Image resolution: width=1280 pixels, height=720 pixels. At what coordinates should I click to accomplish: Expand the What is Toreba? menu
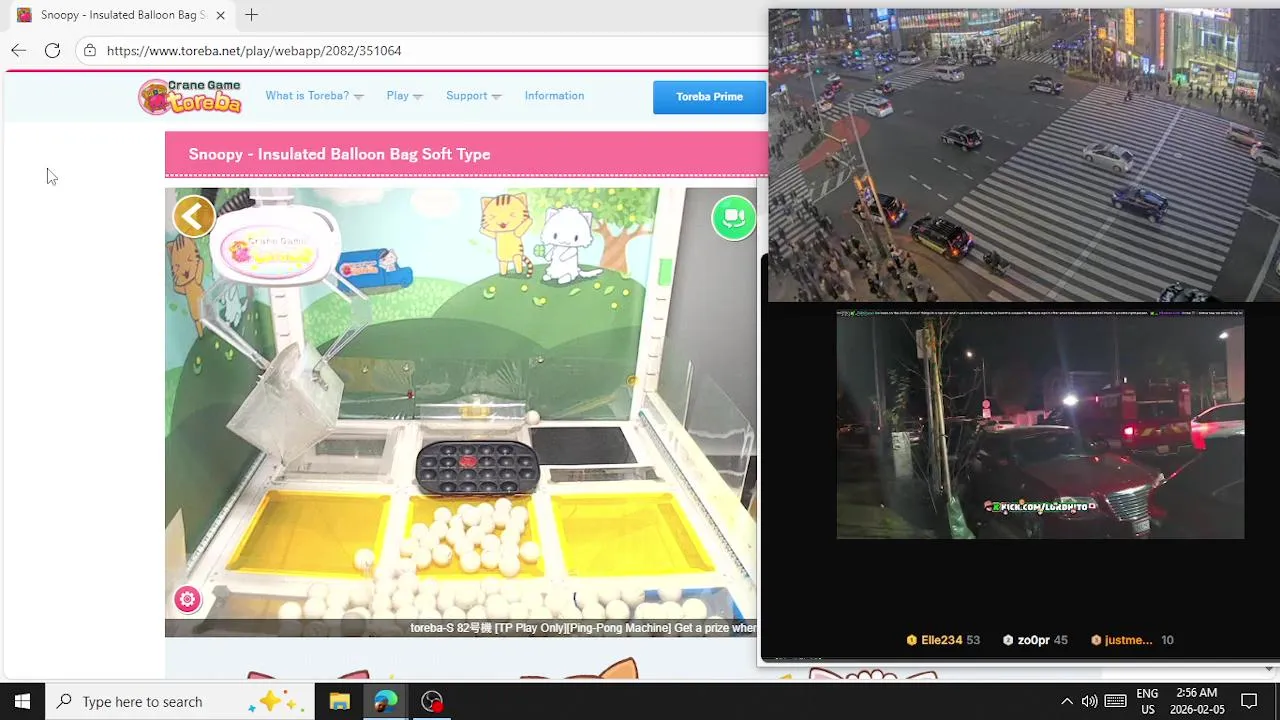[314, 96]
